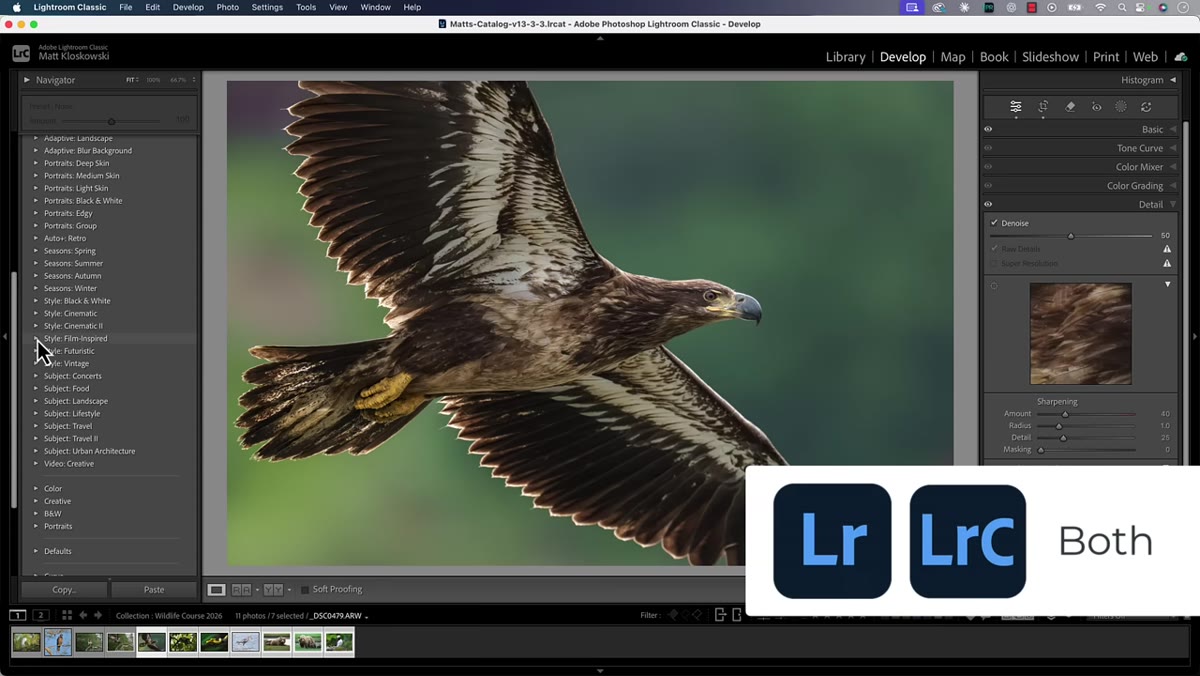This screenshot has width=1200, height=676.
Task: Adjust the Denoise amount slider
Action: (1070, 236)
